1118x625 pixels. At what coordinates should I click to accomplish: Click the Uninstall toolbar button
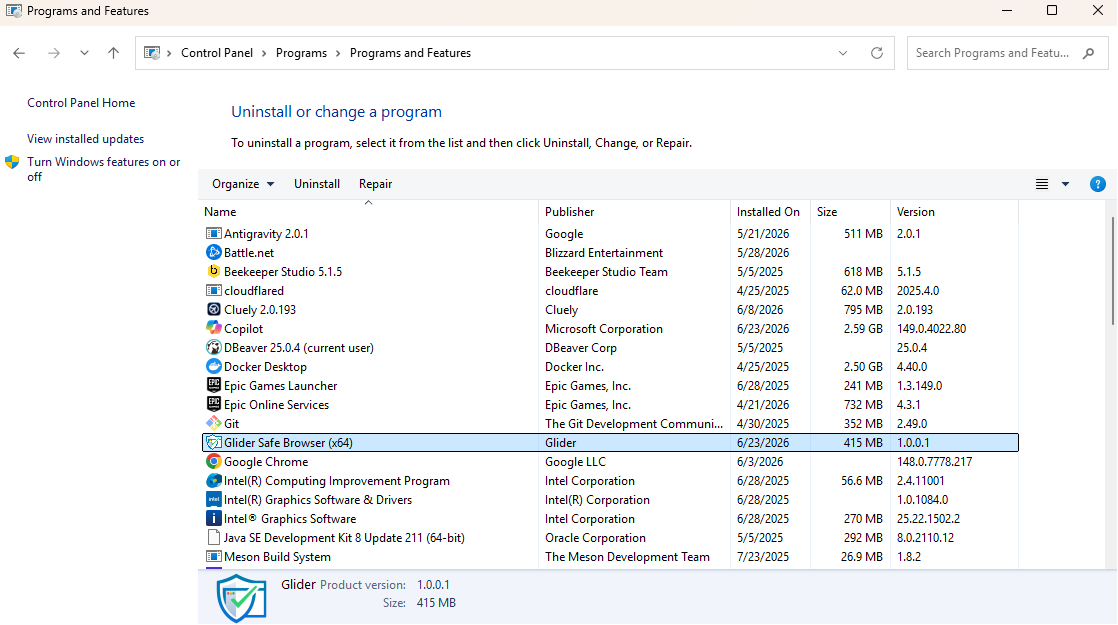(317, 184)
